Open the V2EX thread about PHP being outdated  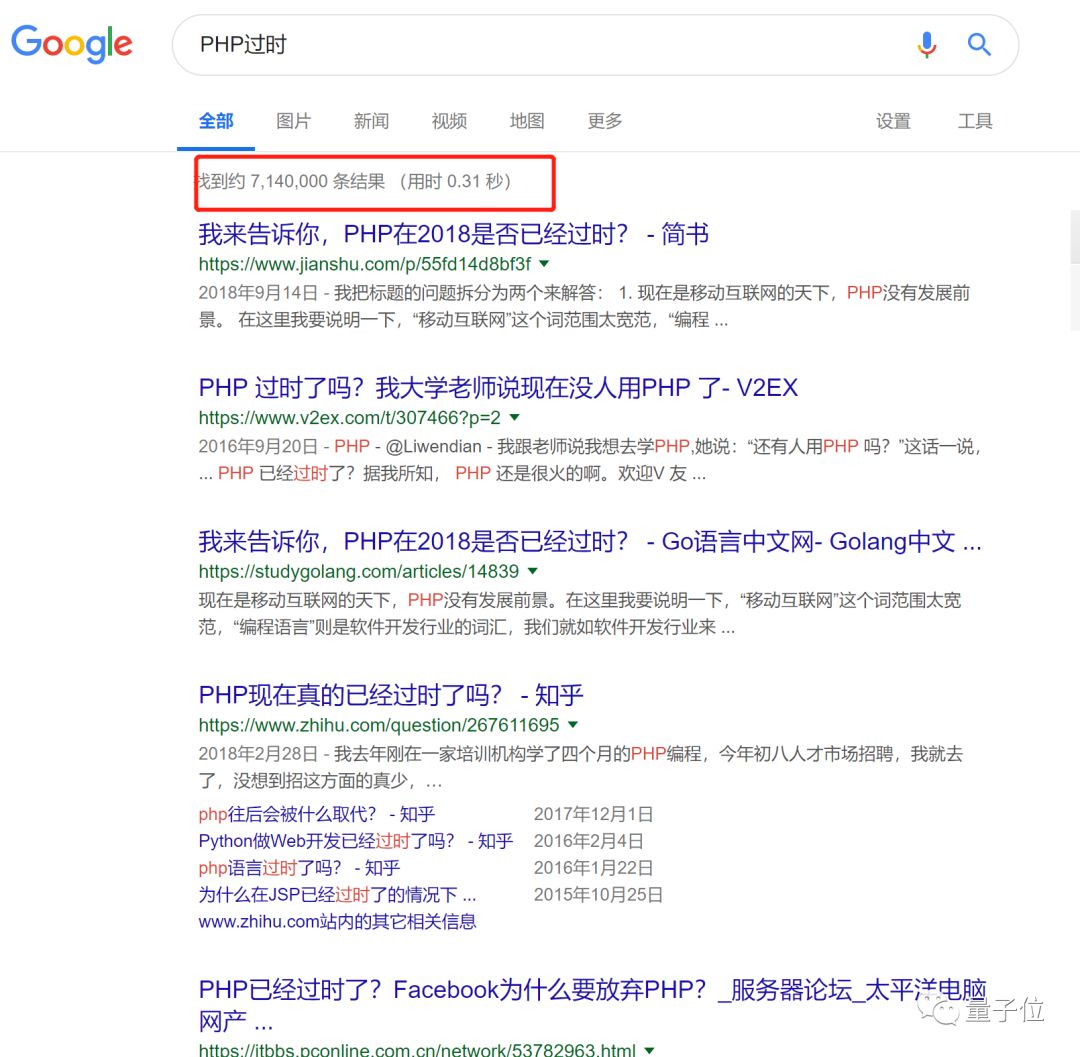[x=497, y=388]
